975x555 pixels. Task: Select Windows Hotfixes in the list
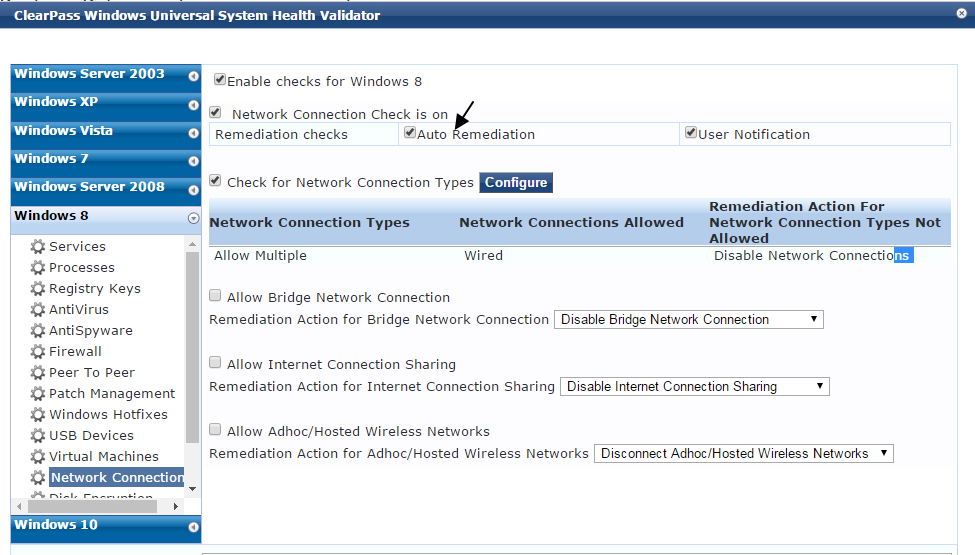pyautogui.click(x=108, y=415)
